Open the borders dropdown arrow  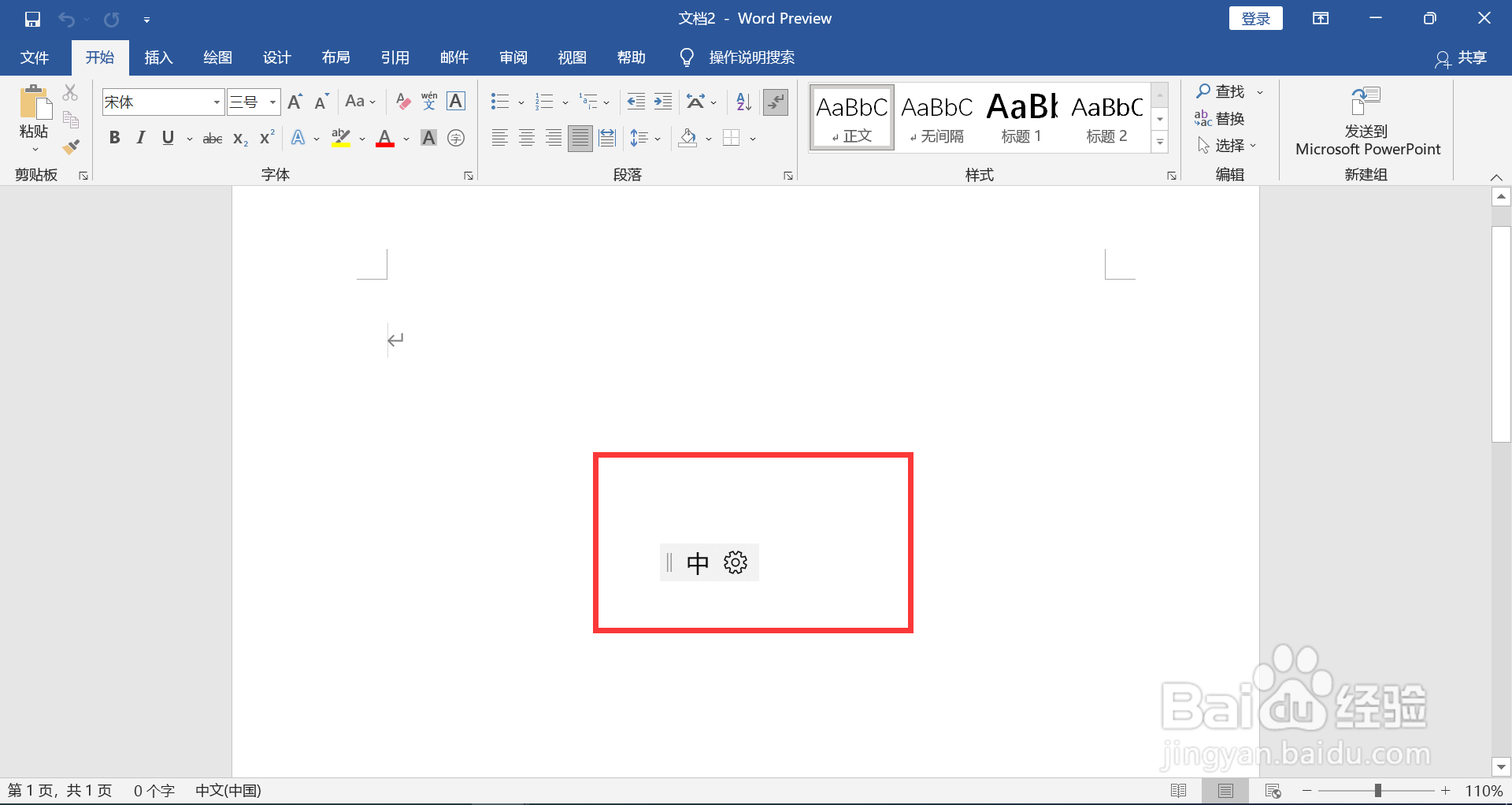[753, 139]
